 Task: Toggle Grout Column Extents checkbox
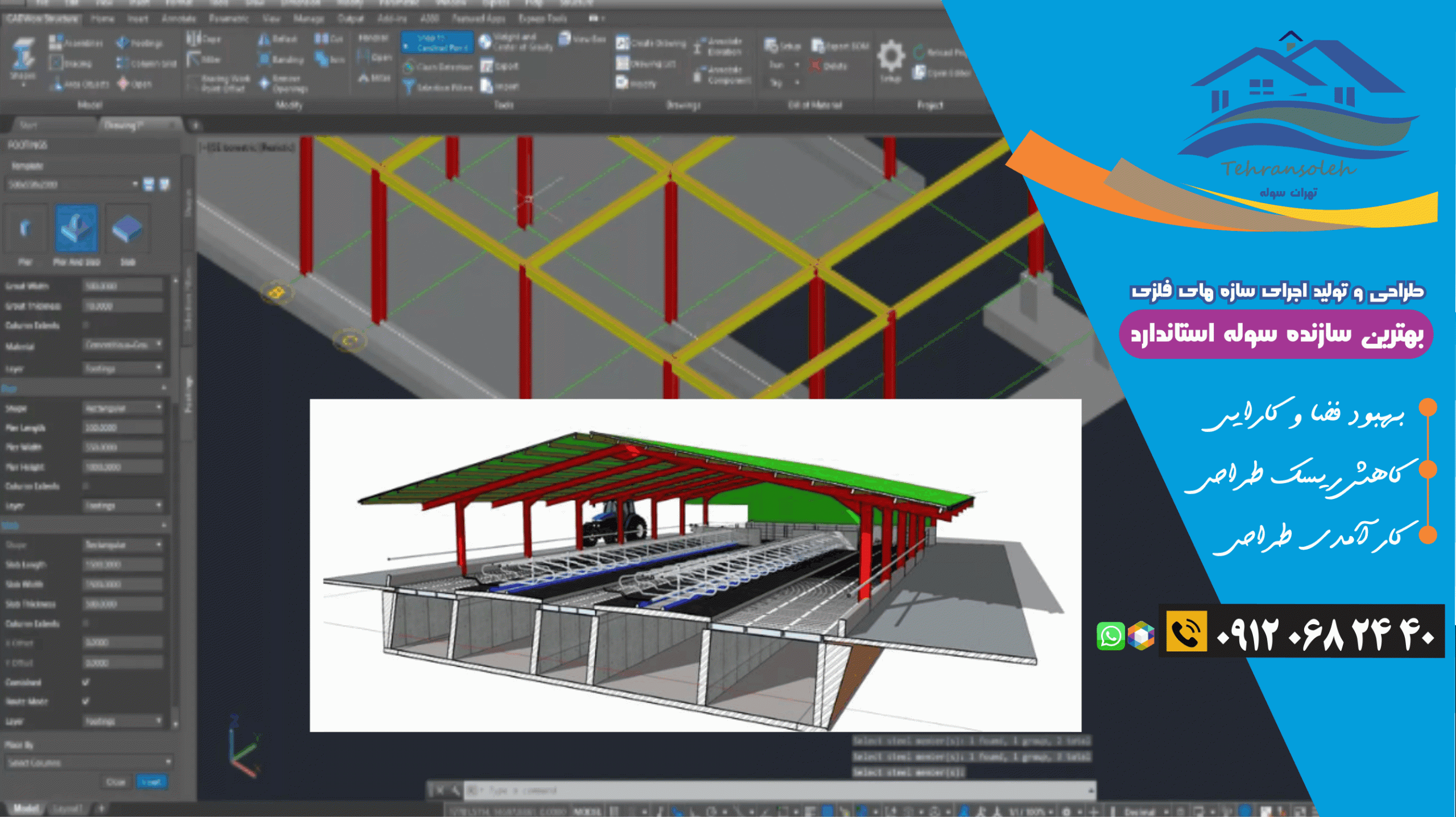(86, 325)
